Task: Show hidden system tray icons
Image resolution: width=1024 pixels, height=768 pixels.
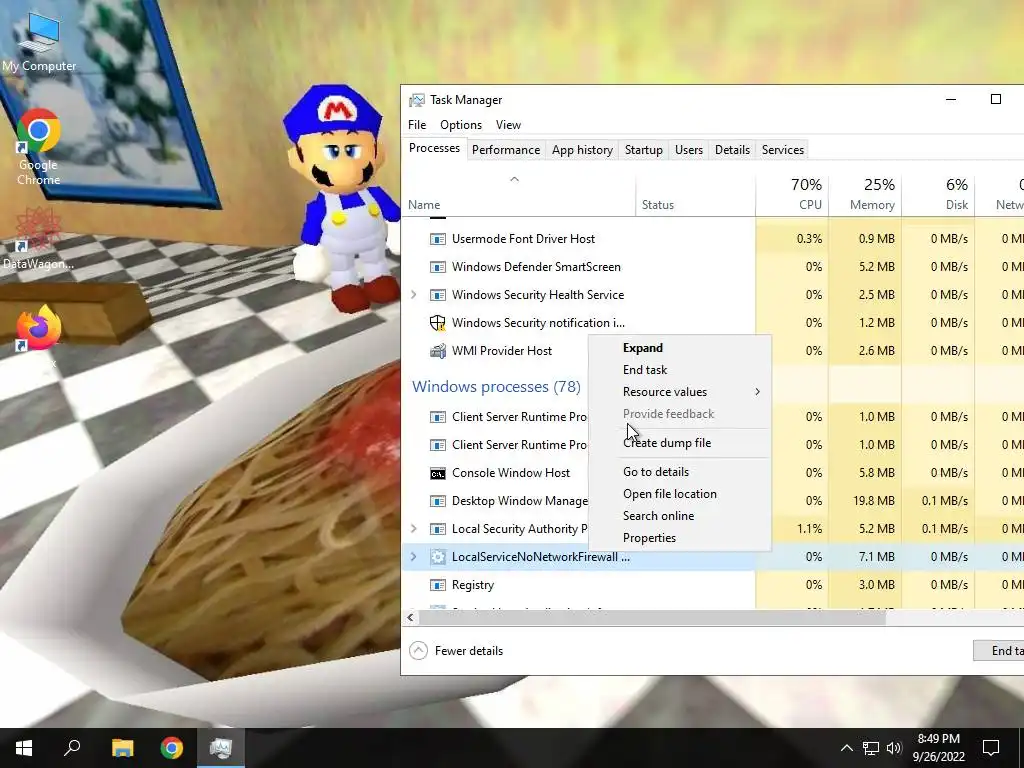Action: pyautogui.click(x=846, y=748)
